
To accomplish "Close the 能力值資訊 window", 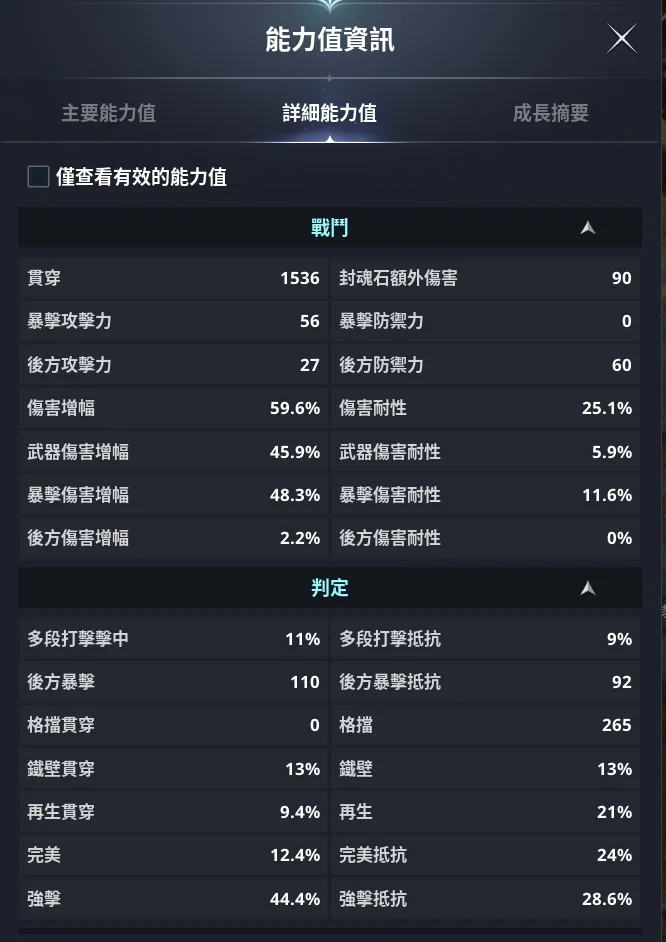I will tap(622, 39).
